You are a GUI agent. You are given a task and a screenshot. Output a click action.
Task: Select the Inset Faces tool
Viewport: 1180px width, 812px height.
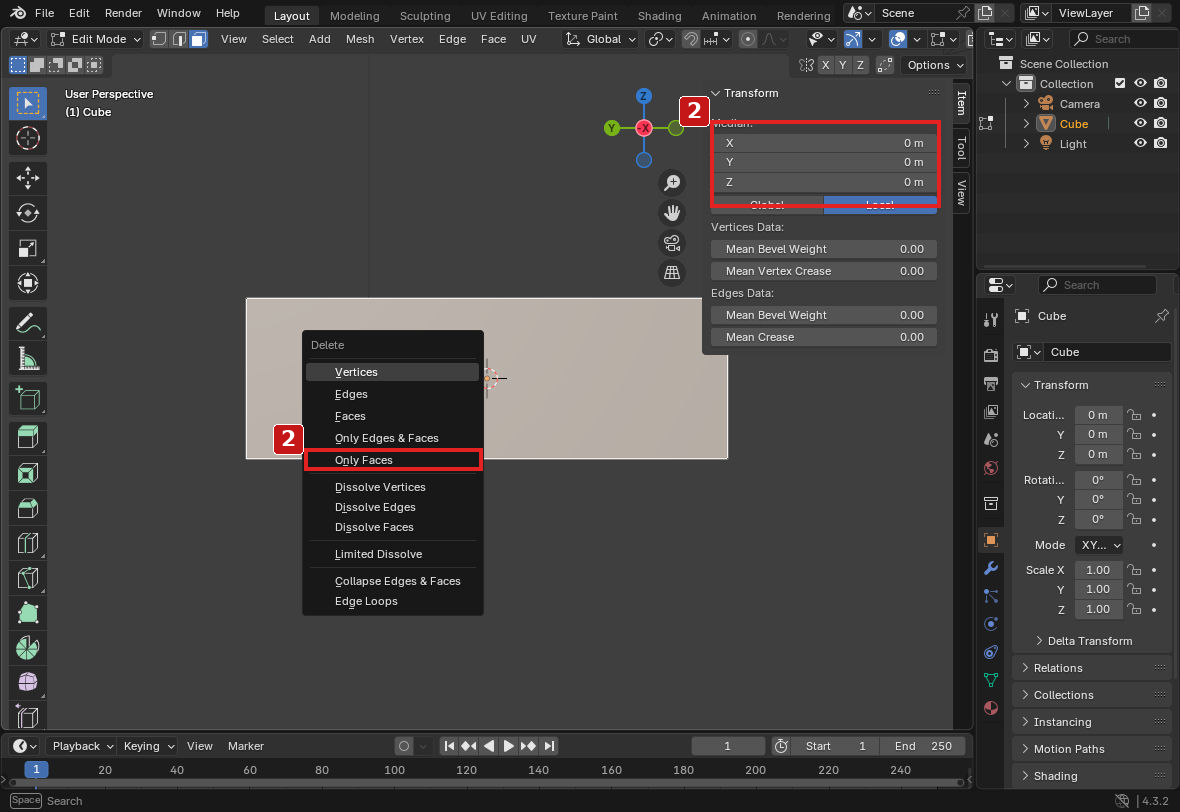28,473
